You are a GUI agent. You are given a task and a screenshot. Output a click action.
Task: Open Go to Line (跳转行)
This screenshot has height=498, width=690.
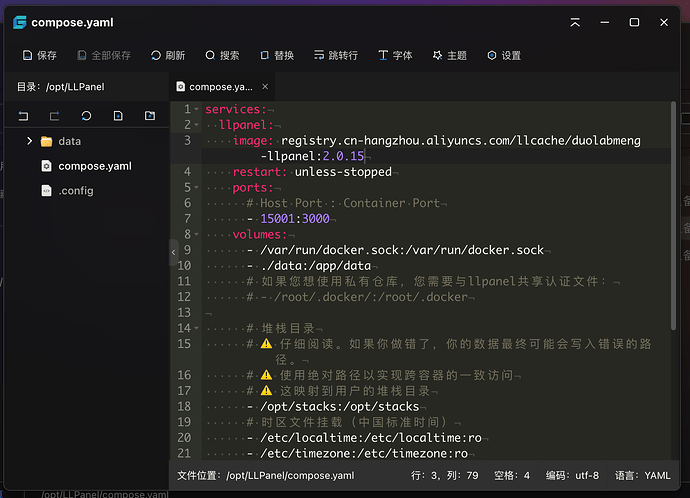pos(336,55)
